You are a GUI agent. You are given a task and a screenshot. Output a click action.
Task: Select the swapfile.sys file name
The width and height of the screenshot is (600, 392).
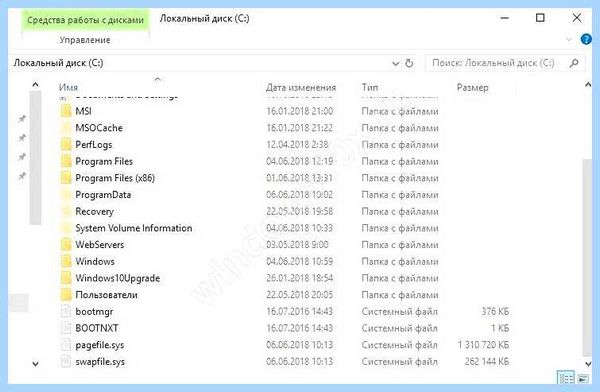click(x=100, y=362)
